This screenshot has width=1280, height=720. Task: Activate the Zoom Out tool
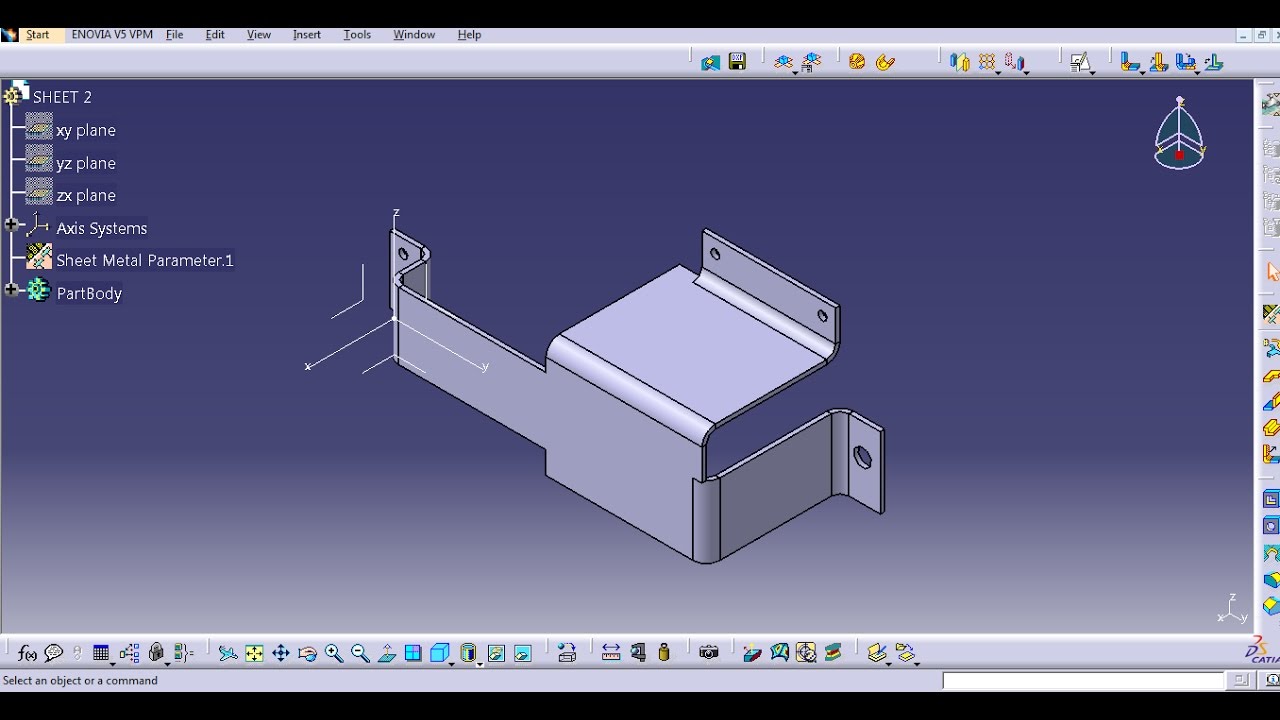(x=359, y=652)
